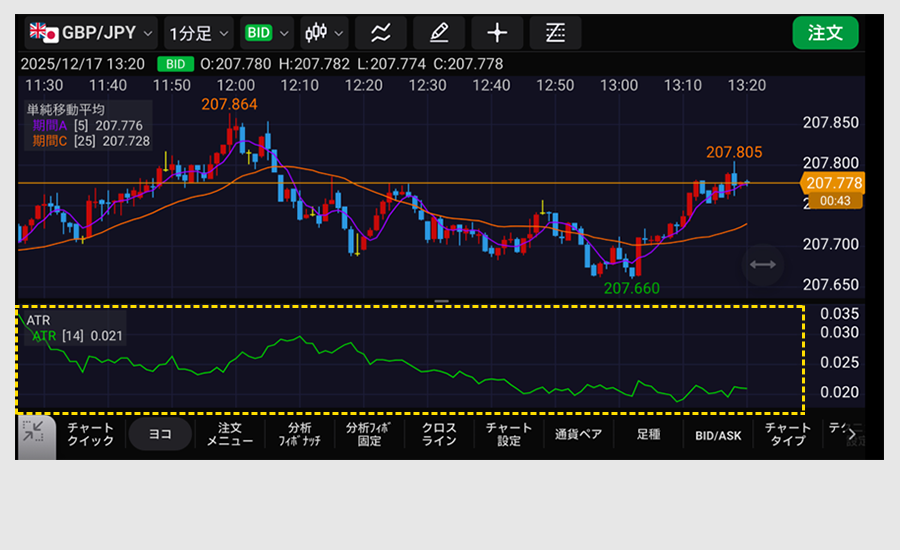This screenshot has width=900, height=550.
Task: Click the horizontal scroll arrows icon on the chart
Action: [x=763, y=264]
